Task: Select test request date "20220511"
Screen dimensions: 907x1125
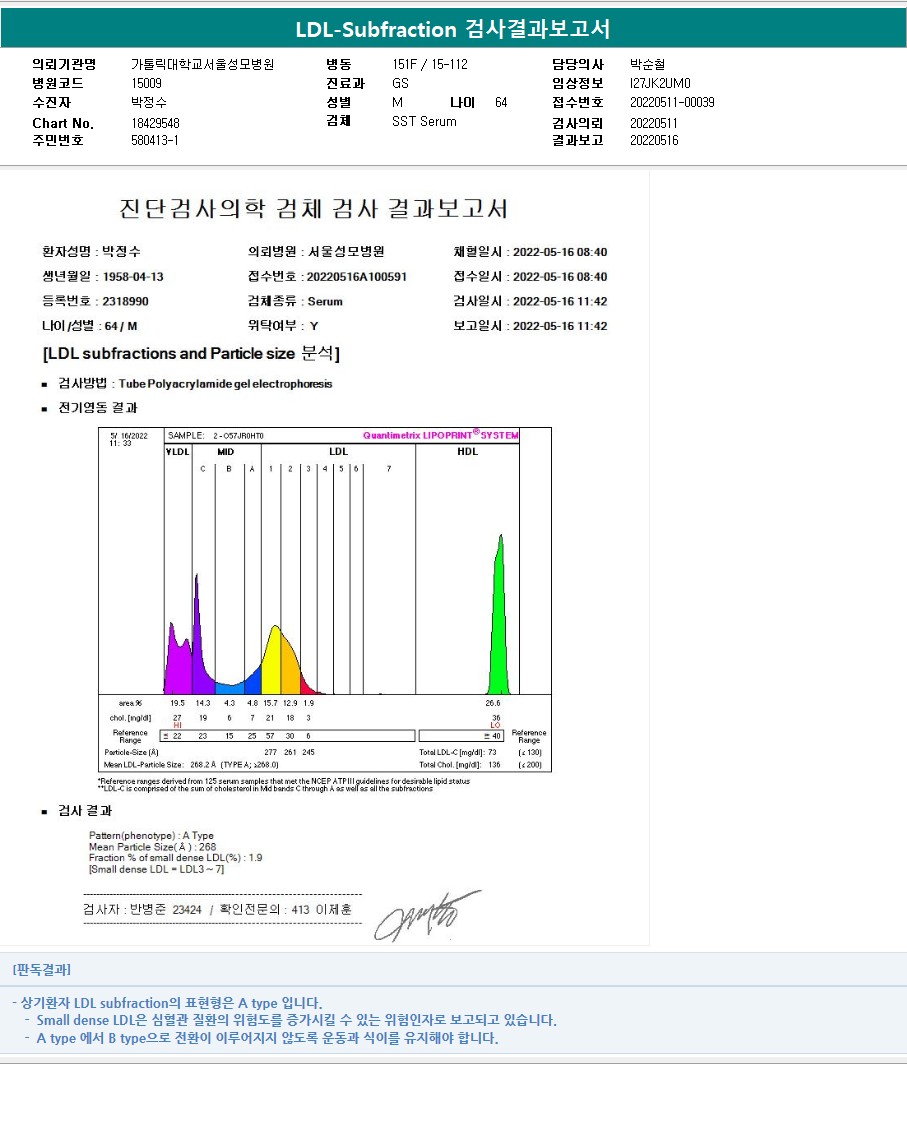Action: tap(654, 123)
